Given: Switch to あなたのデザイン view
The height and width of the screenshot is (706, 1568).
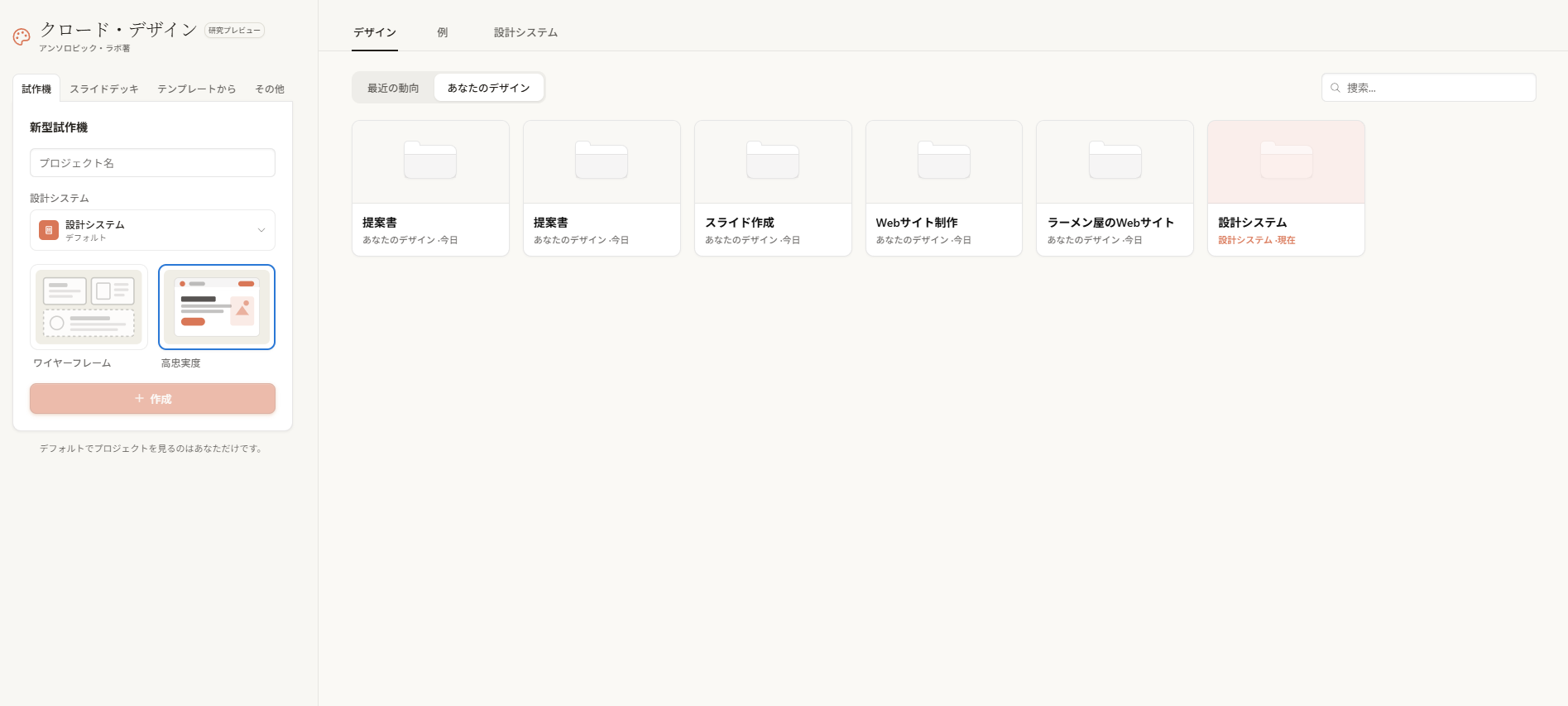Looking at the screenshot, I should [x=488, y=88].
